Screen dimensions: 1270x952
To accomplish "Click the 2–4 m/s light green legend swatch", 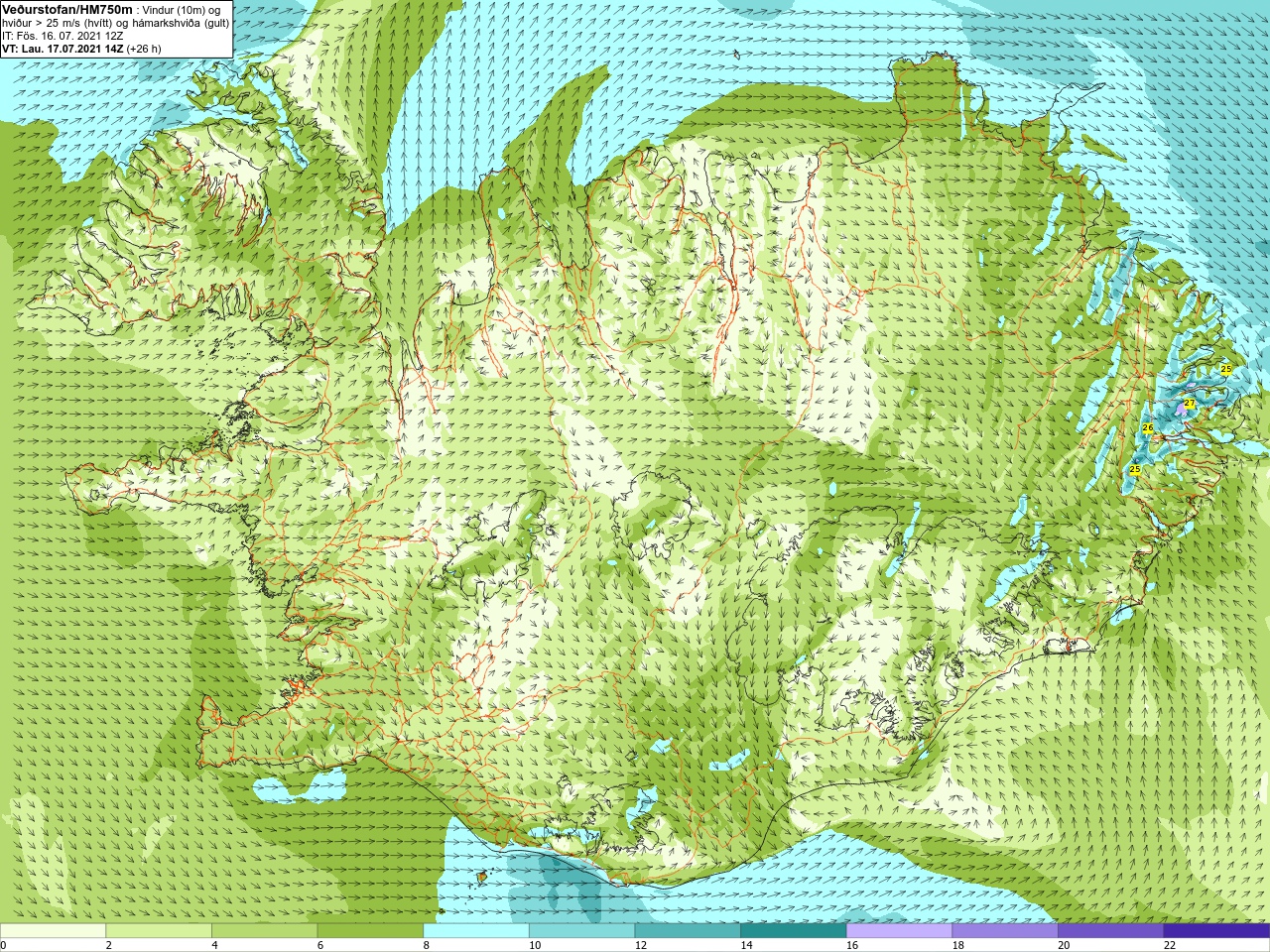I will coord(159,931).
